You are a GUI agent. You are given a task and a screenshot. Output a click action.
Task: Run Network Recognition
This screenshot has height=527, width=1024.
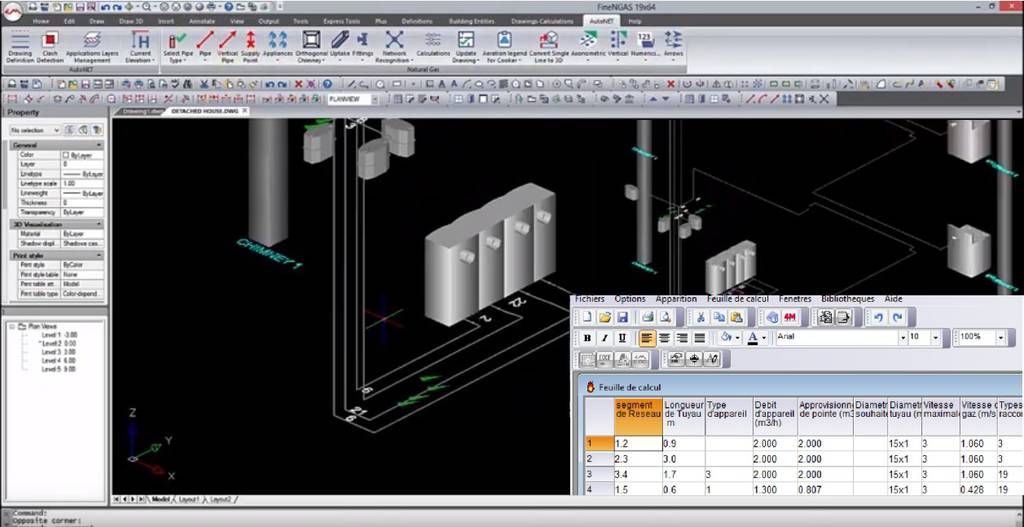[394, 46]
